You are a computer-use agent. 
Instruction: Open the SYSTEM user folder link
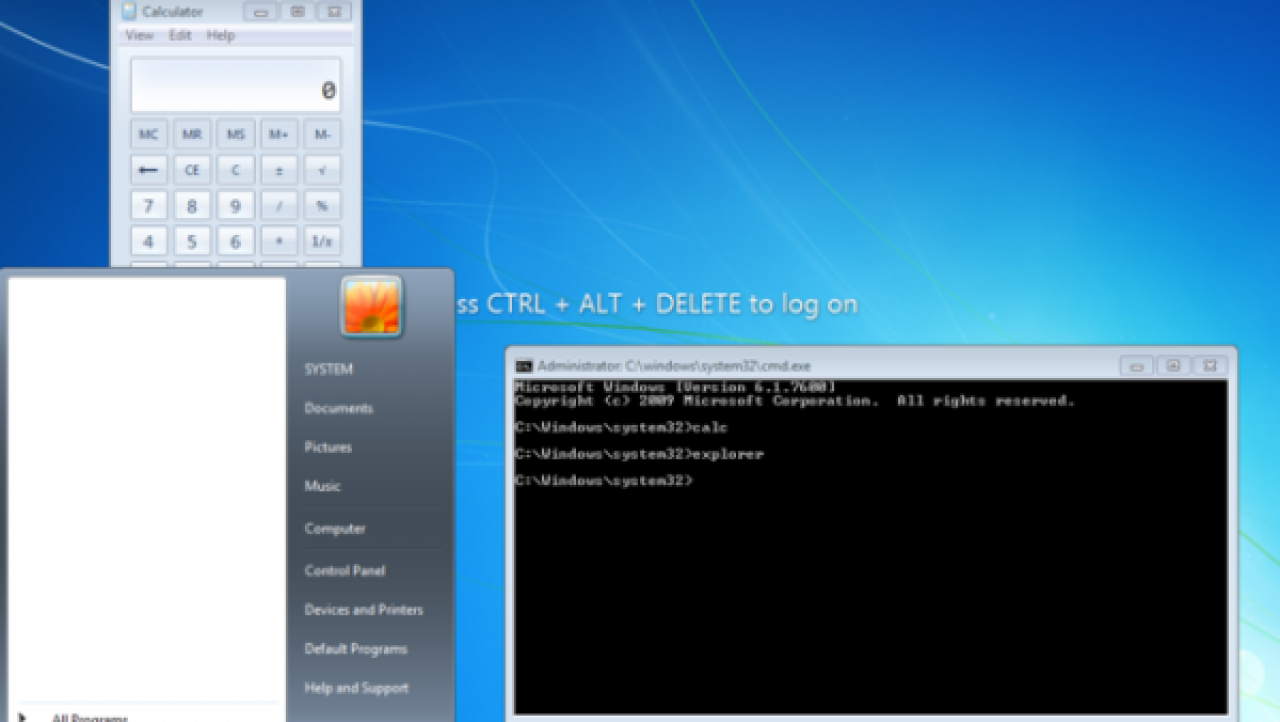[329, 369]
